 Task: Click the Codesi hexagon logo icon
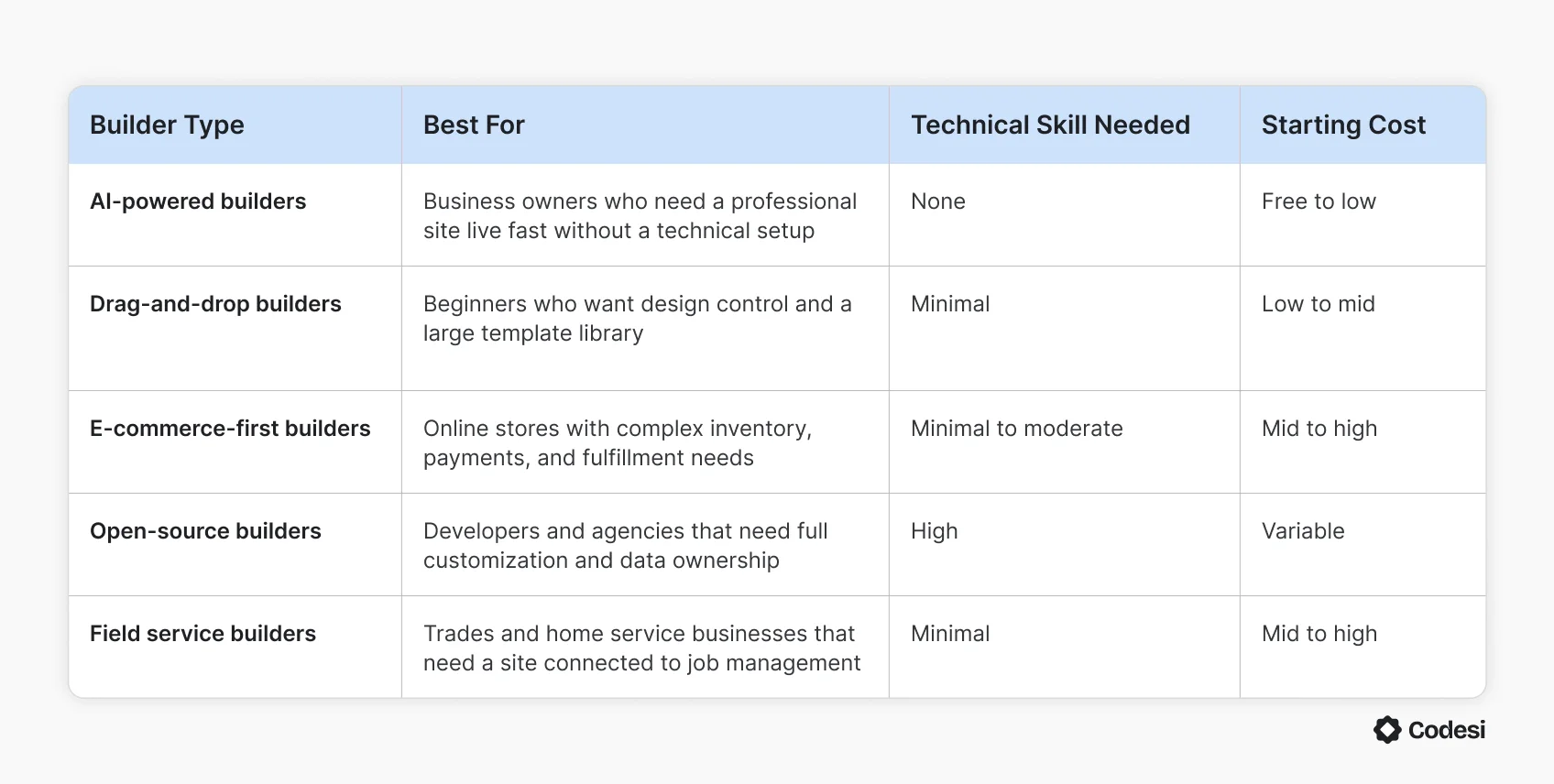1387,730
